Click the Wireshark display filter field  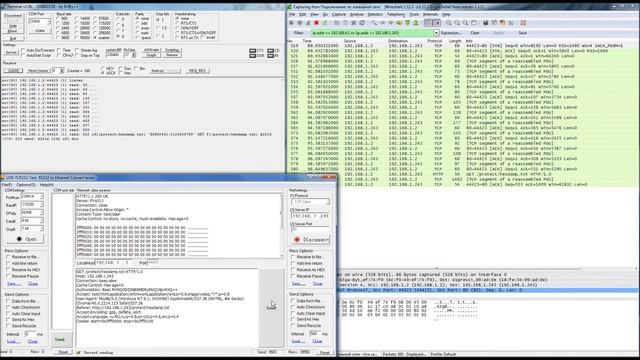(372, 33)
